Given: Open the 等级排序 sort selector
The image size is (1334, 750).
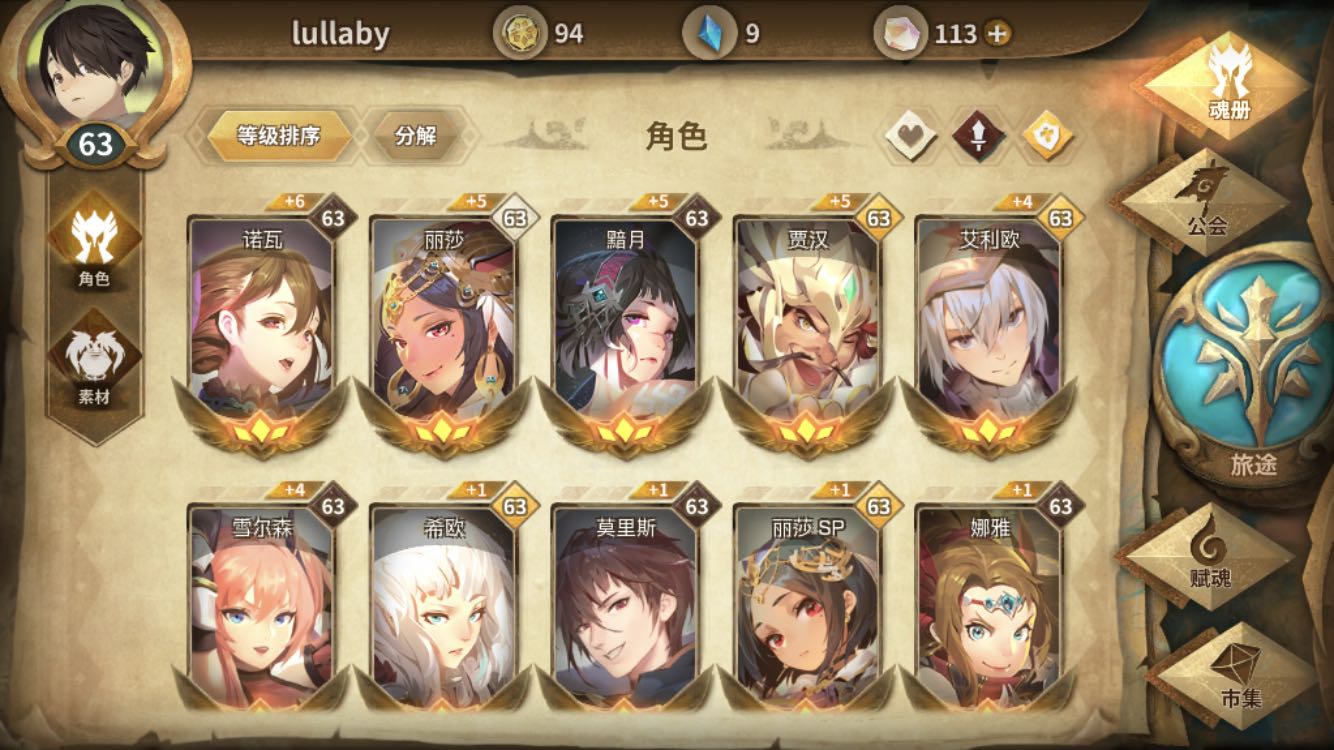Looking at the screenshot, I should (279, 136).
